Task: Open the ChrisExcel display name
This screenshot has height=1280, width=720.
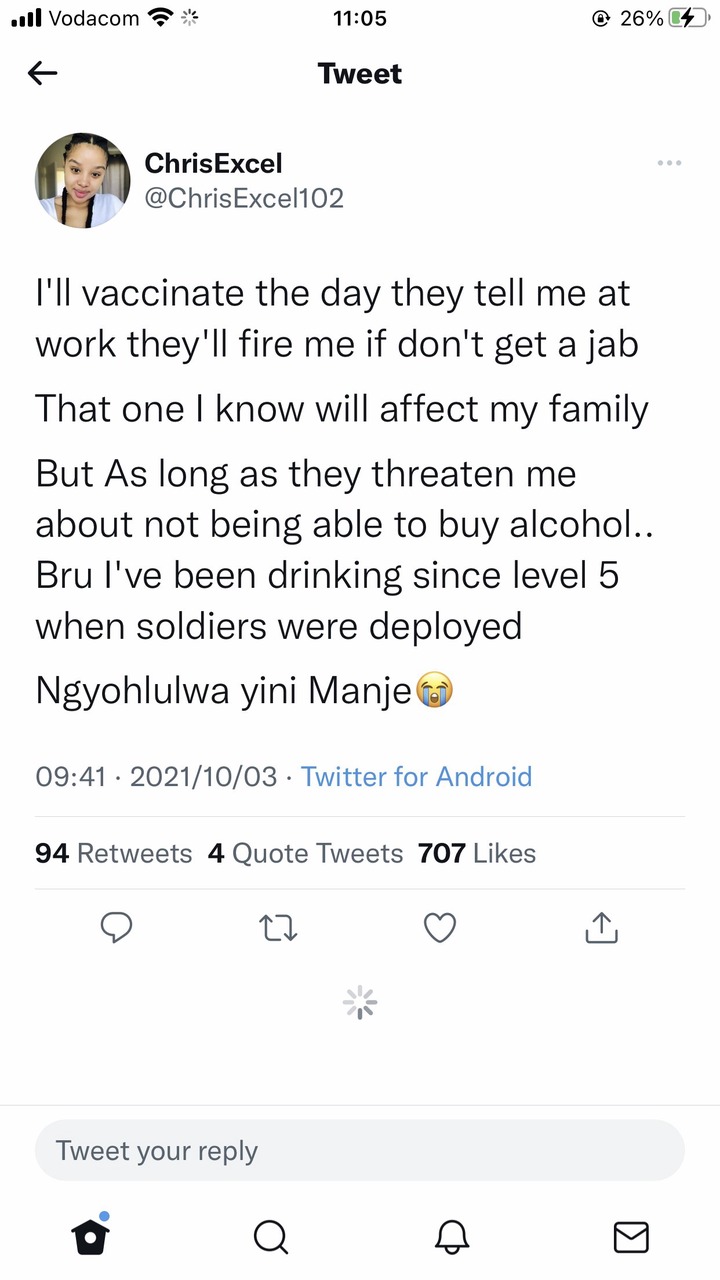Action: click(x=214, y=162)
